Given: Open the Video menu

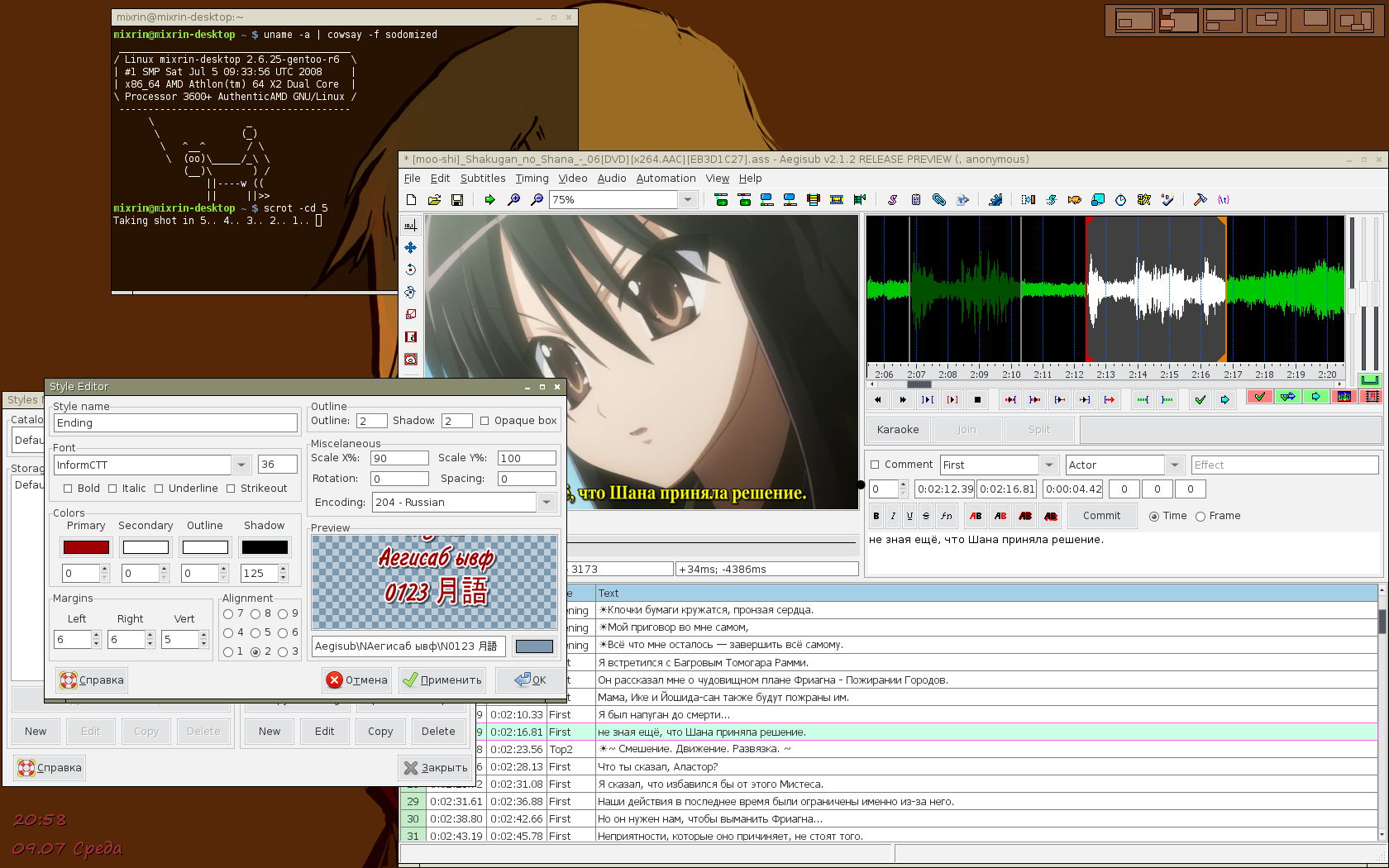Looking at the screenshot, I should (x=572, y=179).
